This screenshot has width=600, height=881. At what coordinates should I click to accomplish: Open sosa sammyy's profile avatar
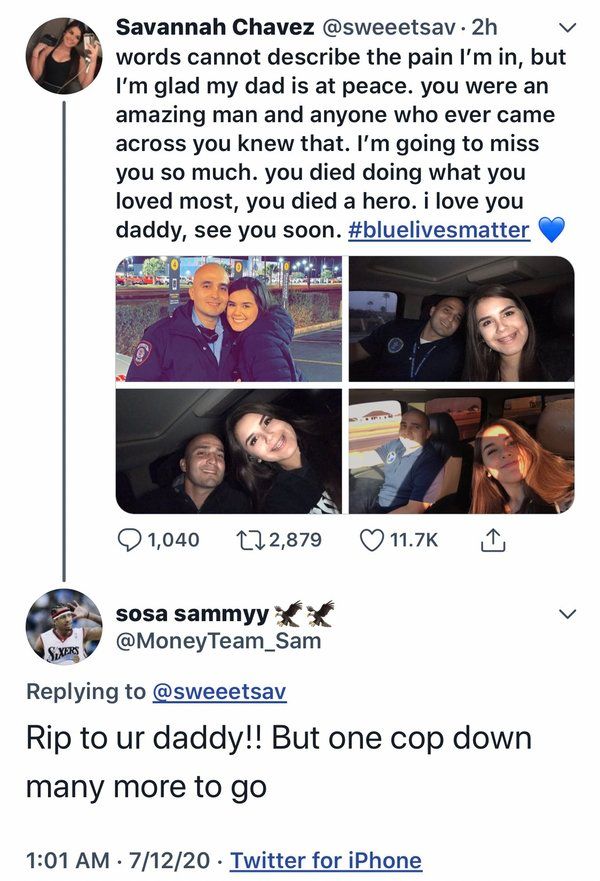pos(64,627)
